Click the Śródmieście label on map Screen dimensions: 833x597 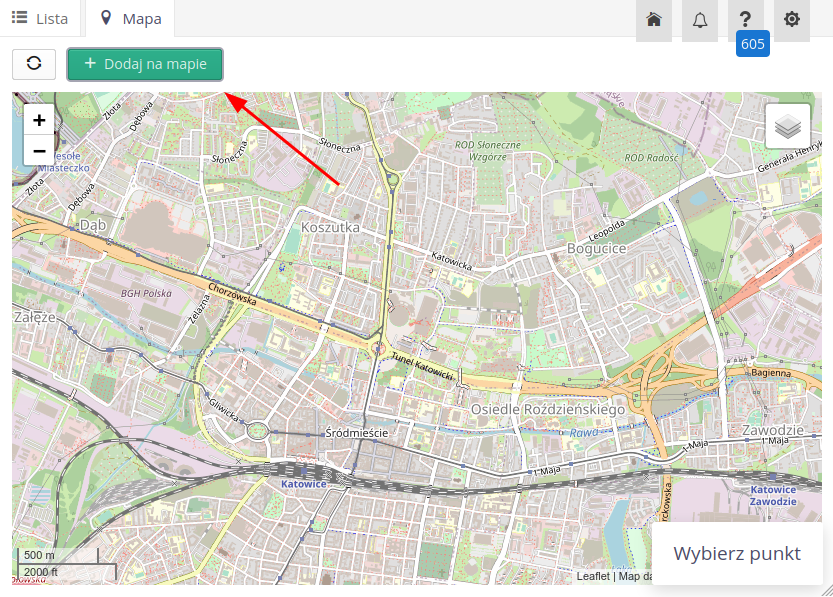[356, 433]
